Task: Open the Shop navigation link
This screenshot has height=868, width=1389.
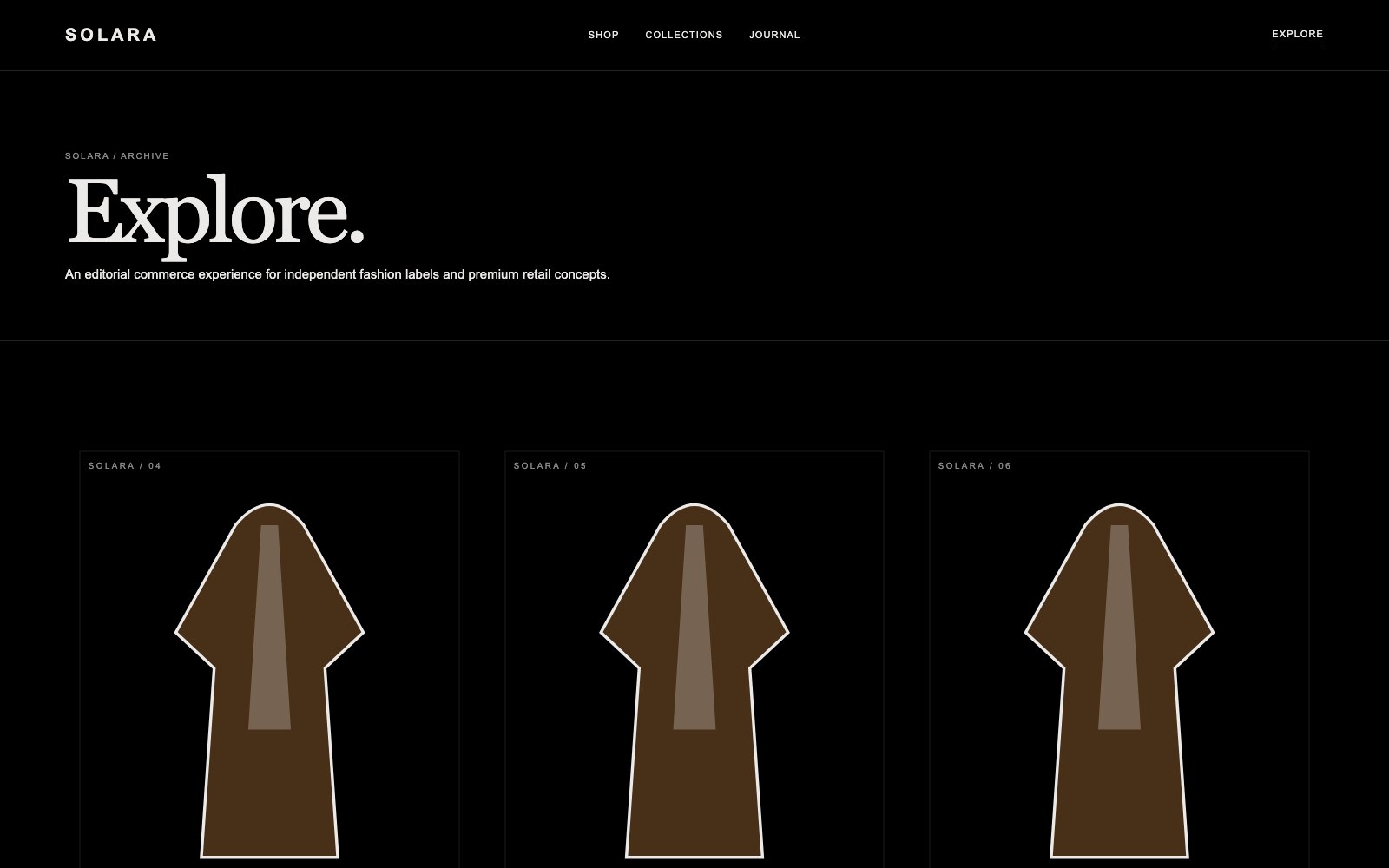Action: tap(603, 35)
